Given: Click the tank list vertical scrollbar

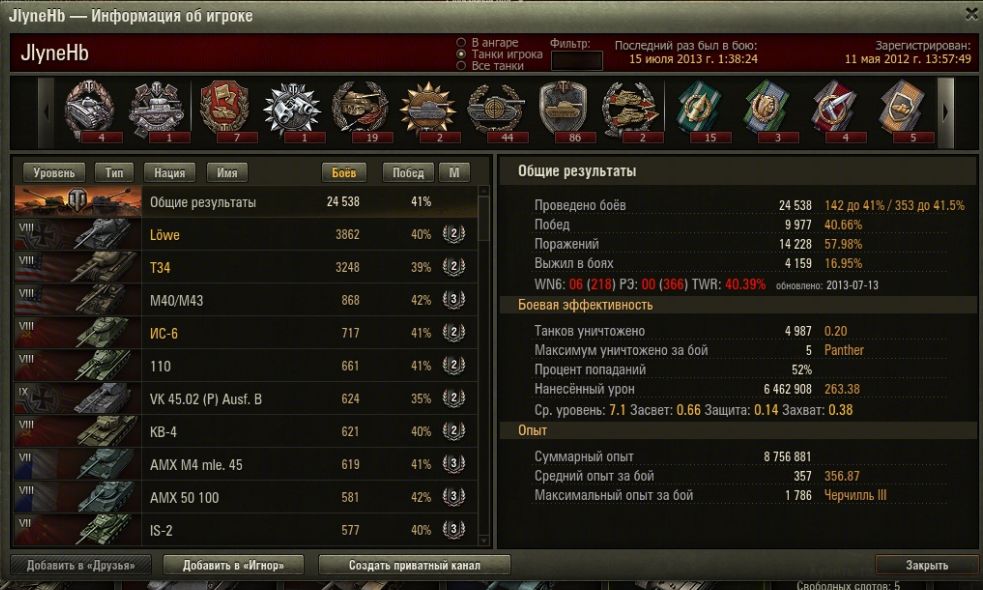Looking at the screenshot, I should click(483, 366).
